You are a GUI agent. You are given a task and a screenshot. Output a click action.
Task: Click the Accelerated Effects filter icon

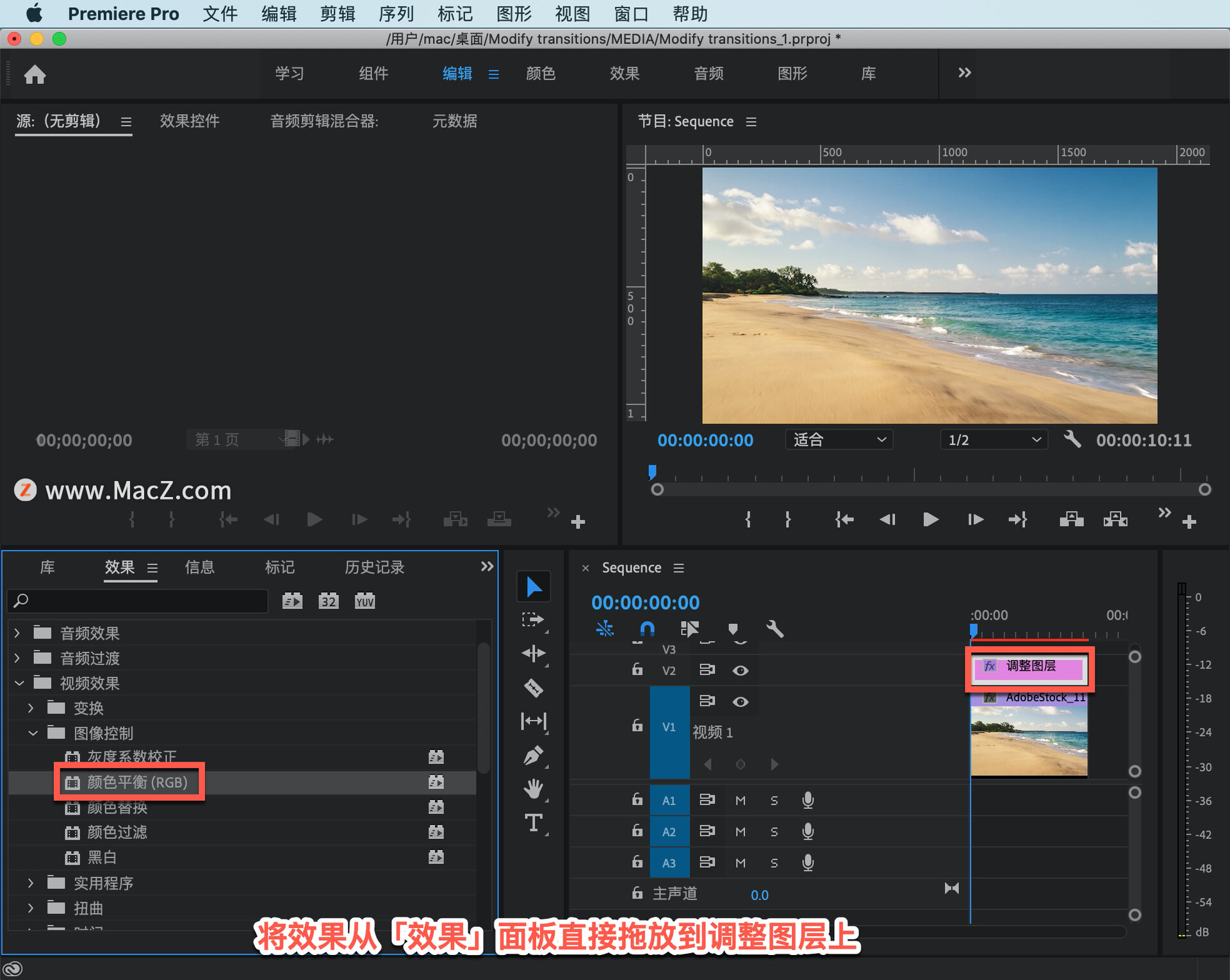[x=292, y=601]
